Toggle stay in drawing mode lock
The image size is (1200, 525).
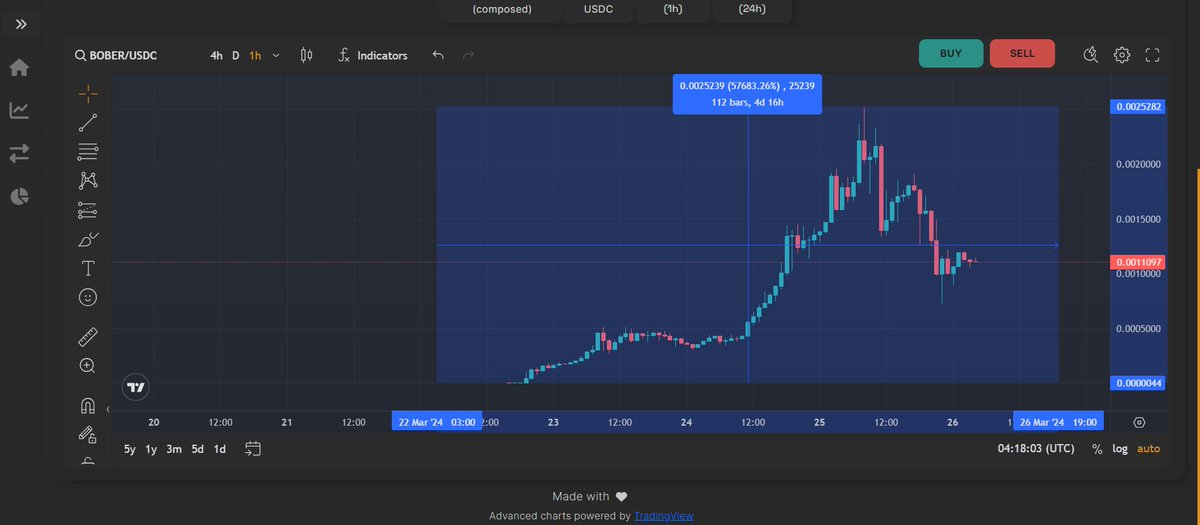[88, 435]
